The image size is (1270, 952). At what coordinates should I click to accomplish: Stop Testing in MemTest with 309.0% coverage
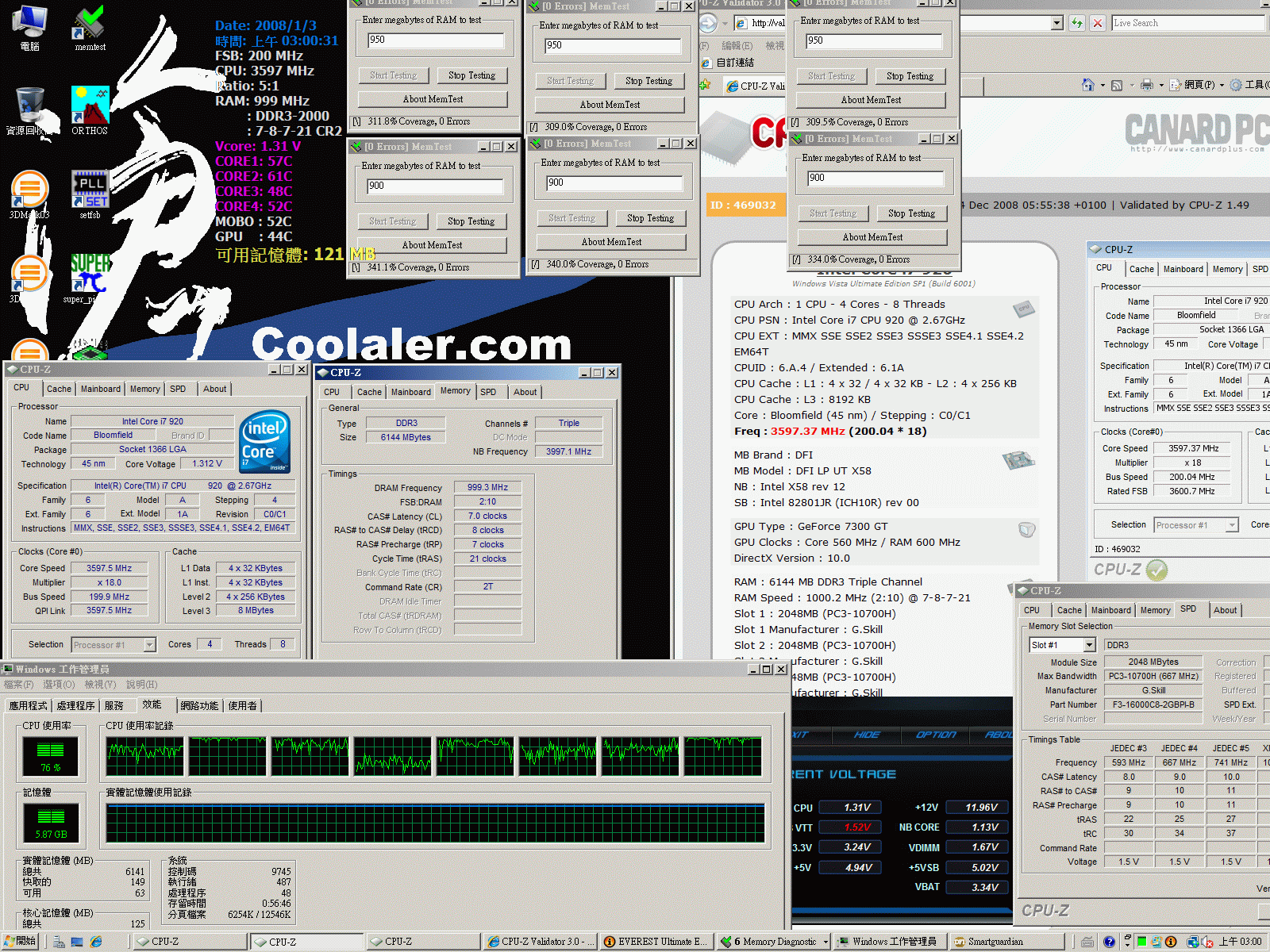click(x=648, y=81)
